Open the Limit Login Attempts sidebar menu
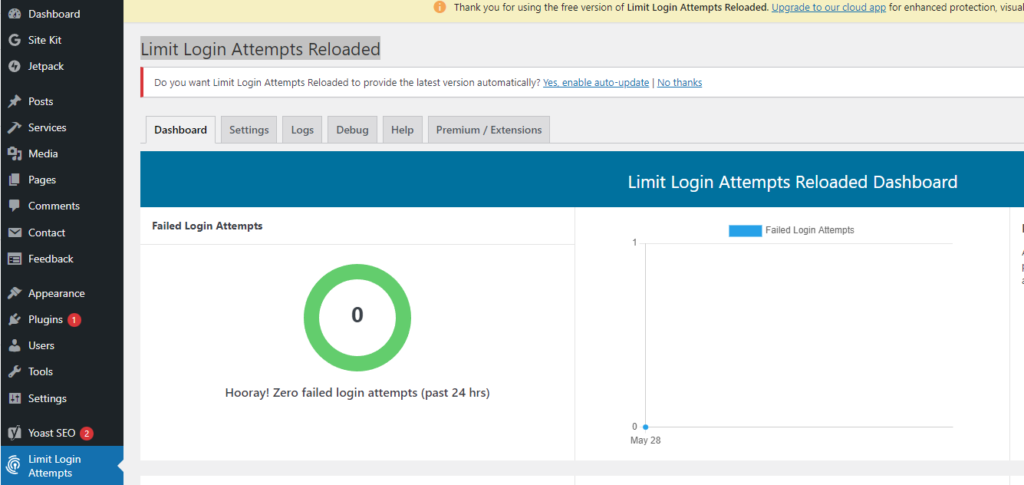The image size is (1024, 485). coord(61,466)
